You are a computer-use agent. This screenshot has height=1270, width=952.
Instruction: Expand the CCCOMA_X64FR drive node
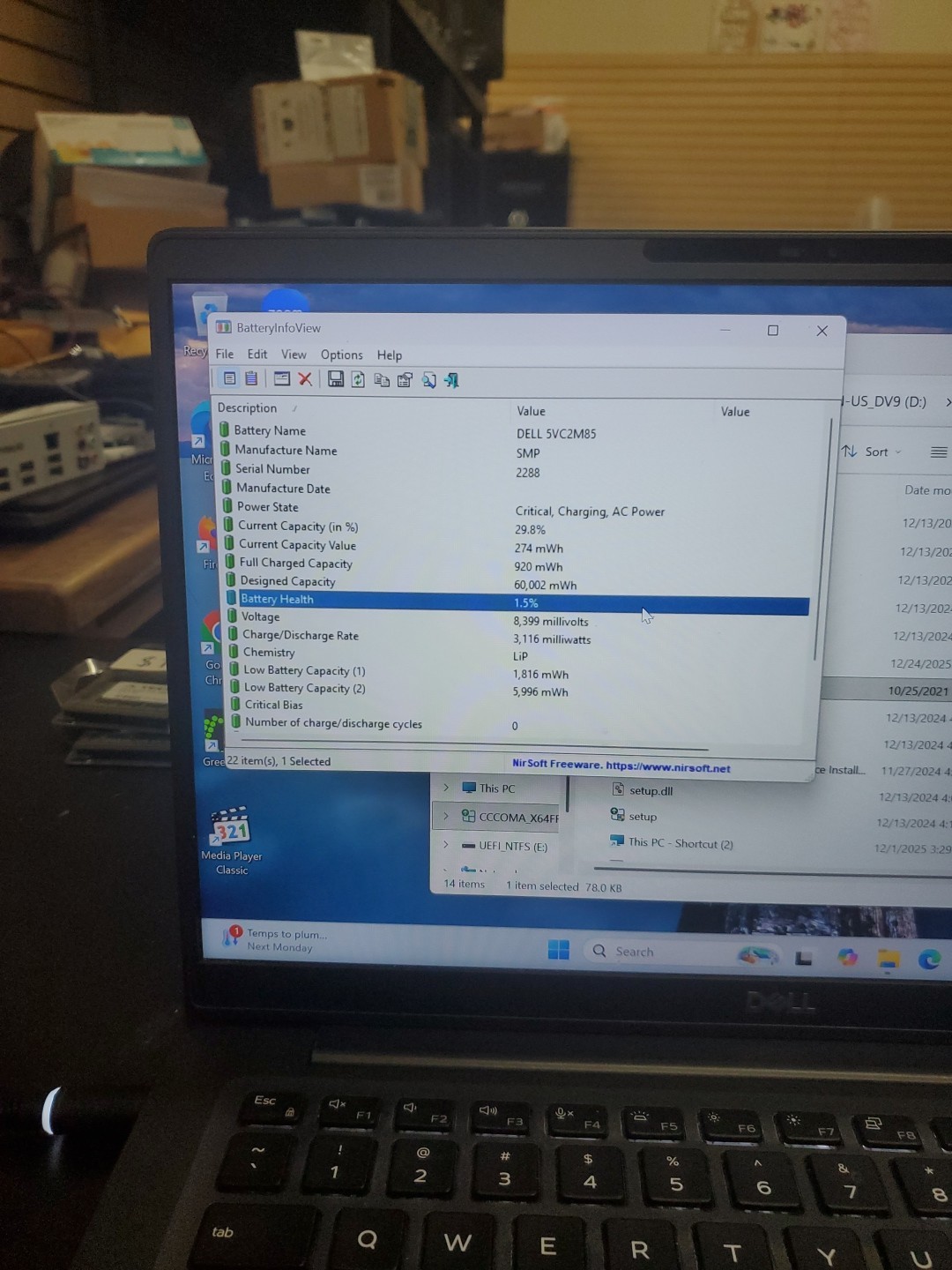pyautogui.click(x=446, y=817)
